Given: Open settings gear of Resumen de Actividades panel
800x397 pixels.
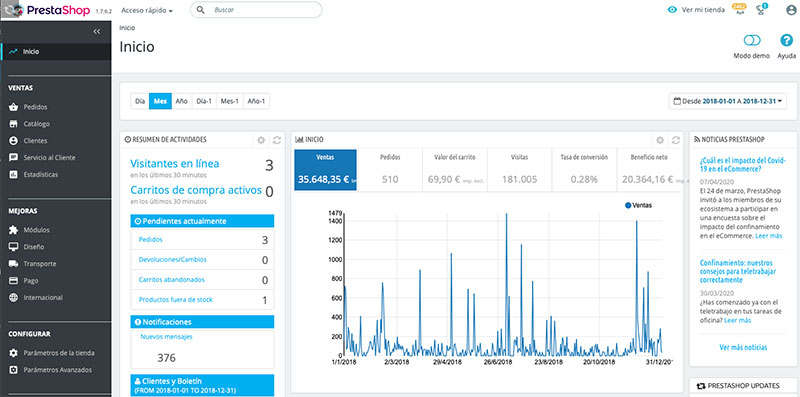Looking at the screenshot, I should point(261,140).
